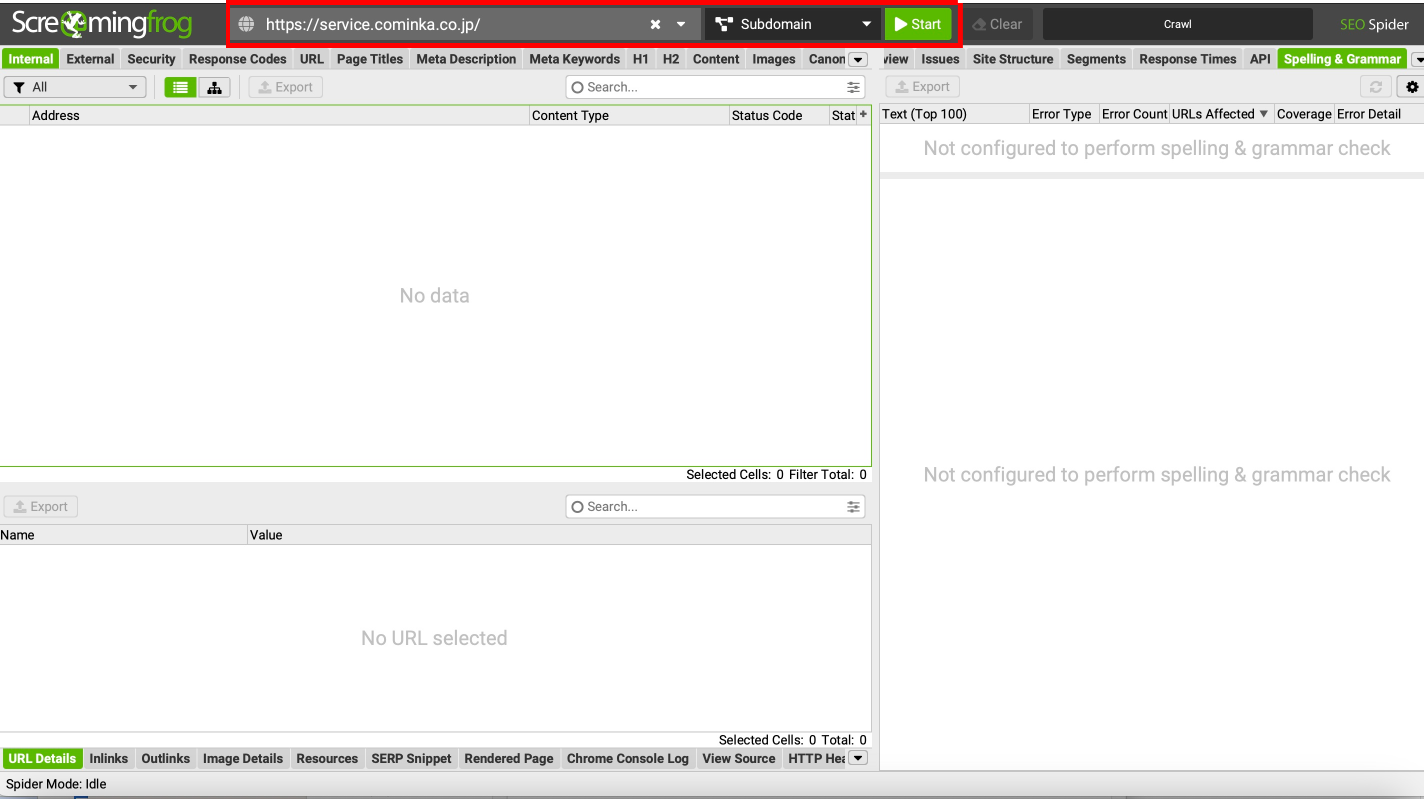Click Export in the lower panel

coord(40,507)
